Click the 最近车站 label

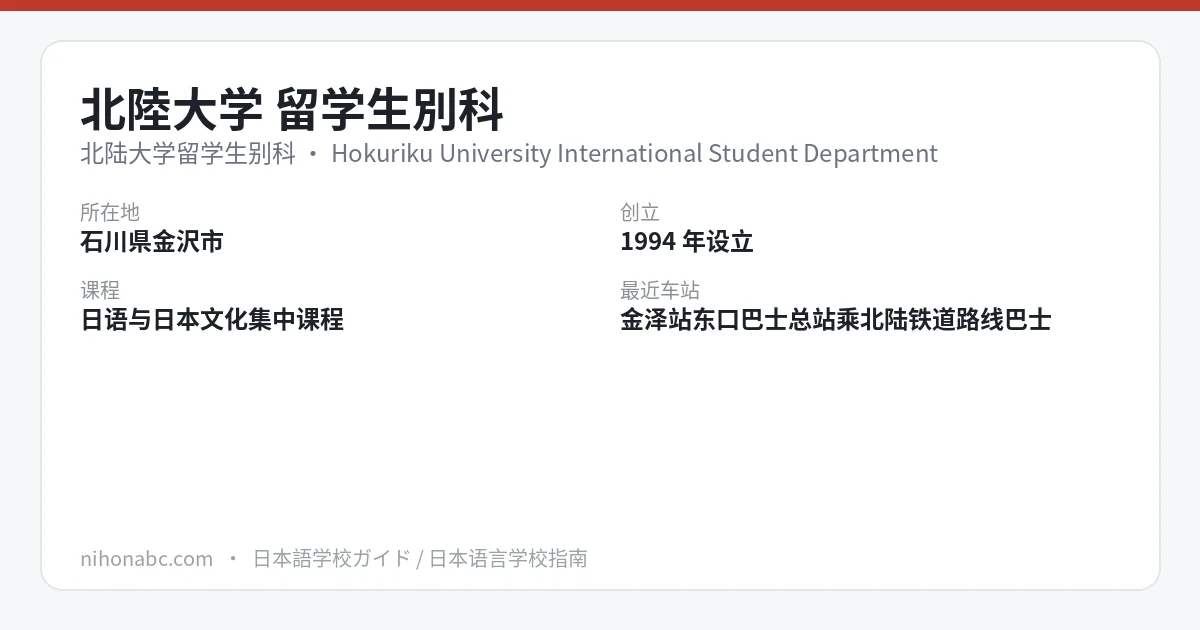click(x=660, y=290)
